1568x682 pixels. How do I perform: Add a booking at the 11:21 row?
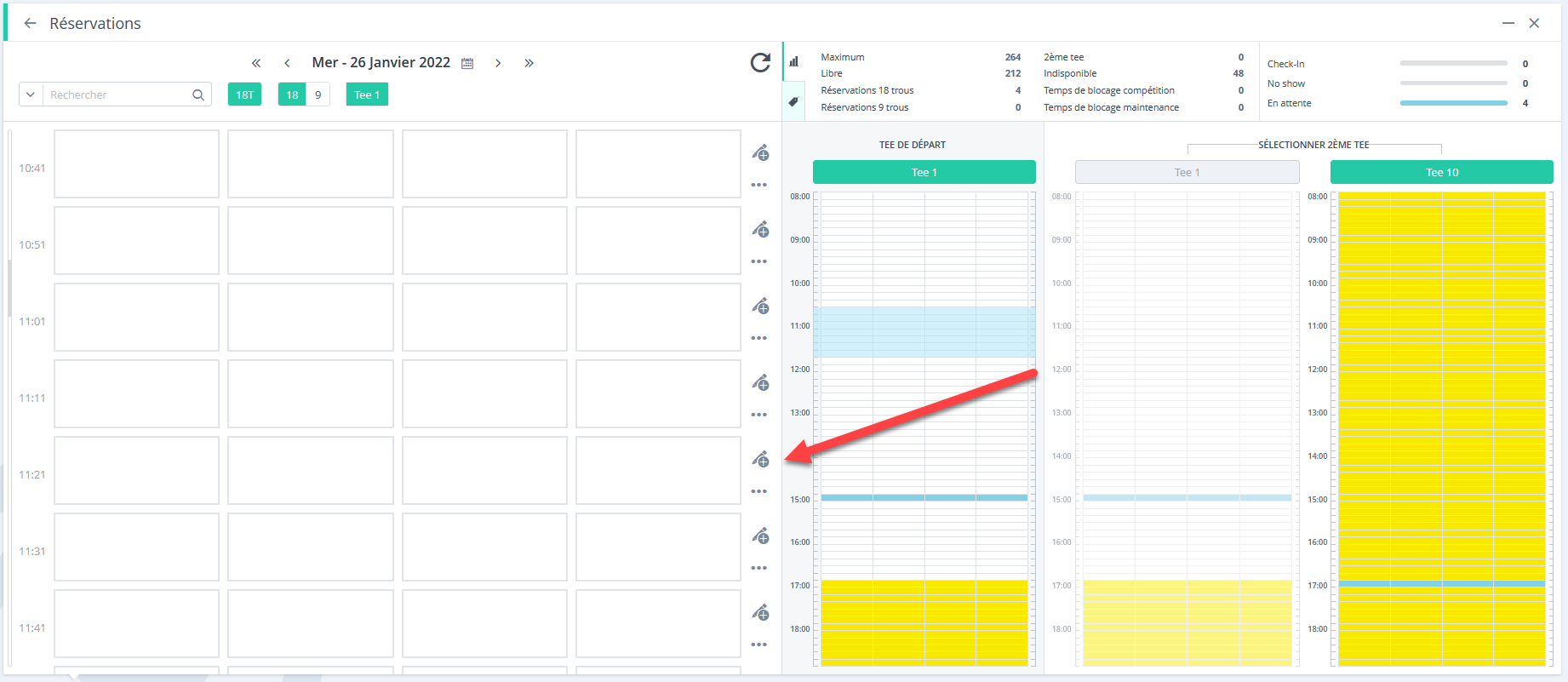pos(761,460)
